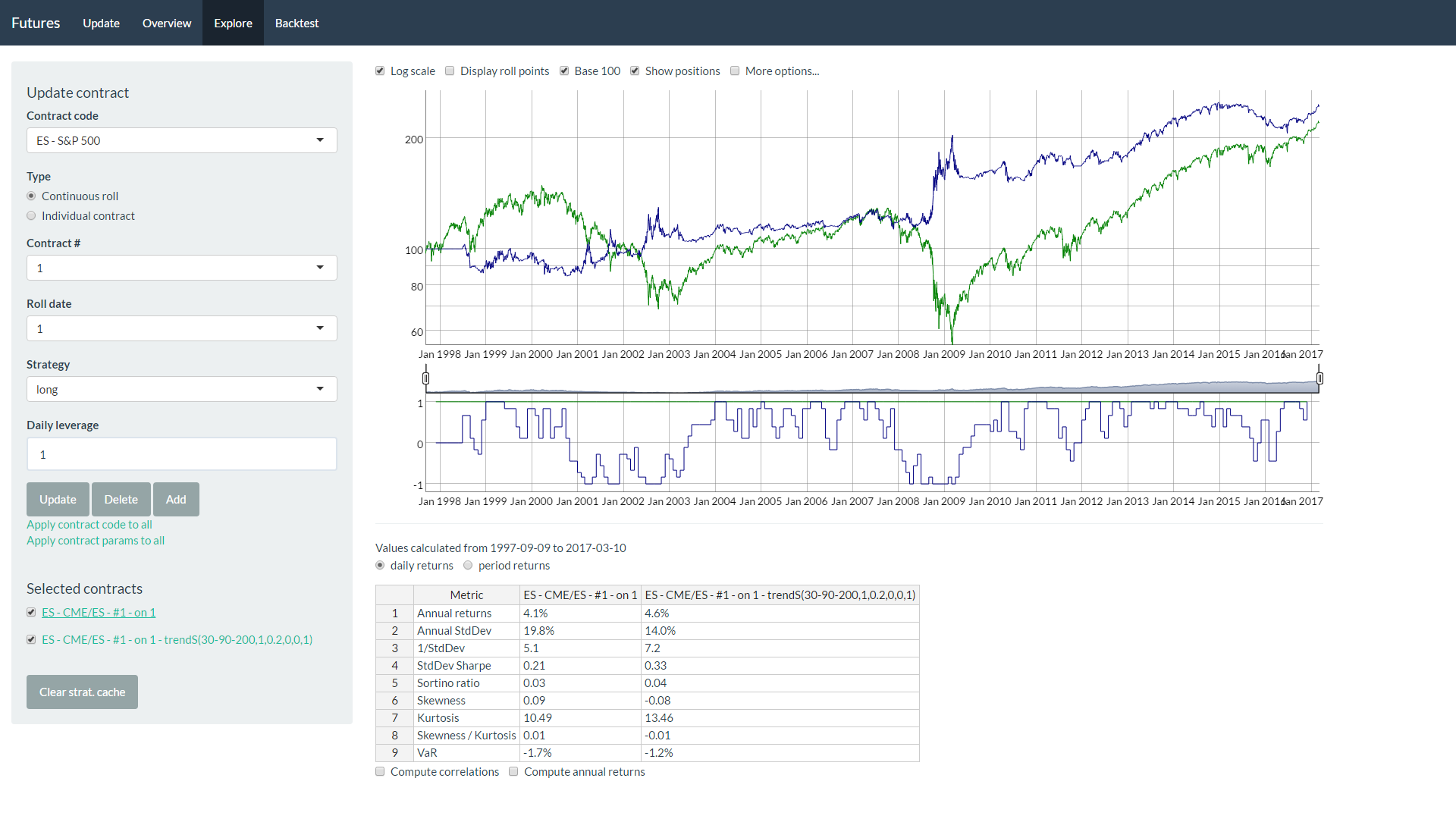Toggle the Base 100 checkbox

(564, 71)
